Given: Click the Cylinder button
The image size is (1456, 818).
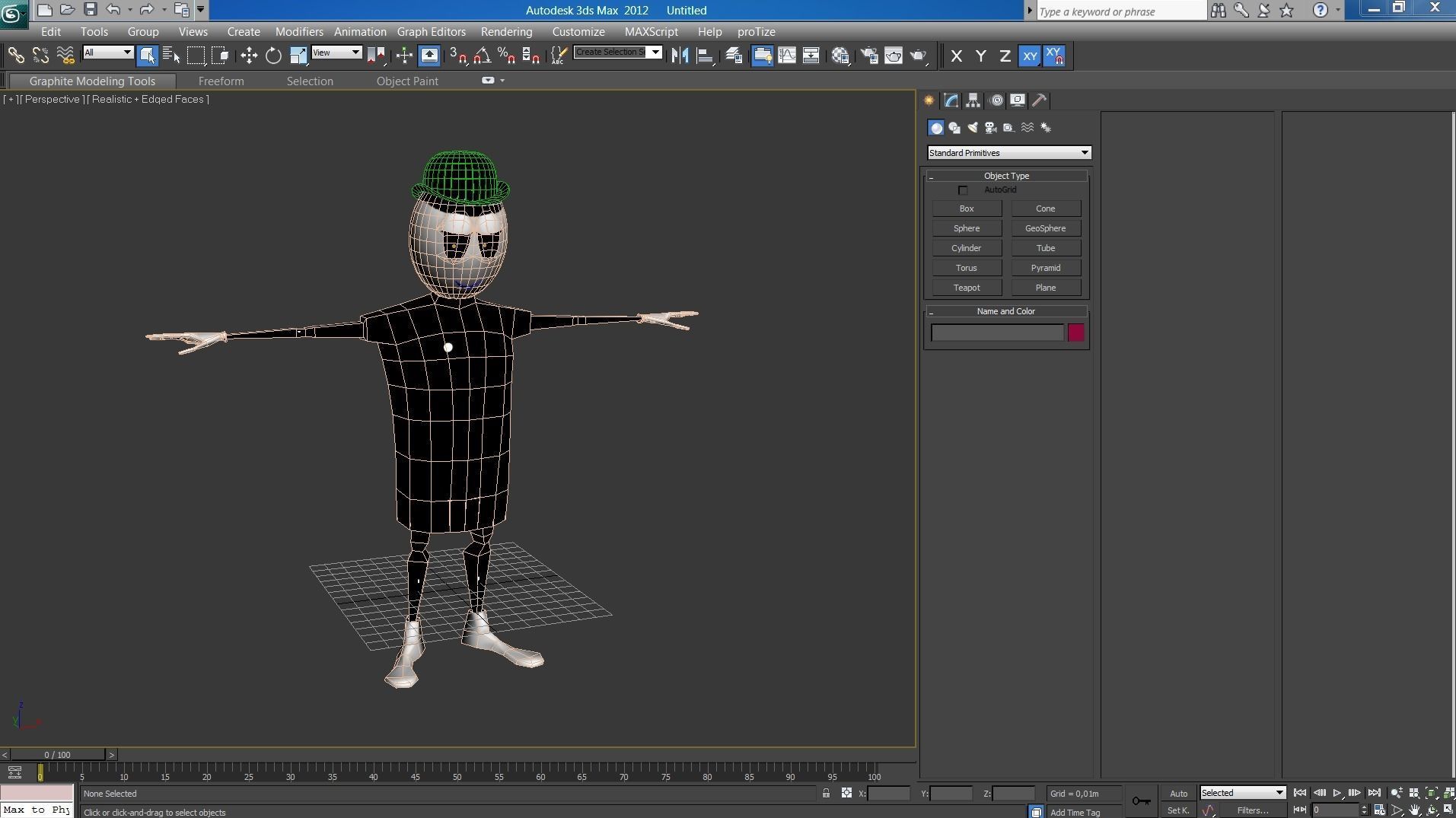Looking at the screenshot, I should (967, 248).
